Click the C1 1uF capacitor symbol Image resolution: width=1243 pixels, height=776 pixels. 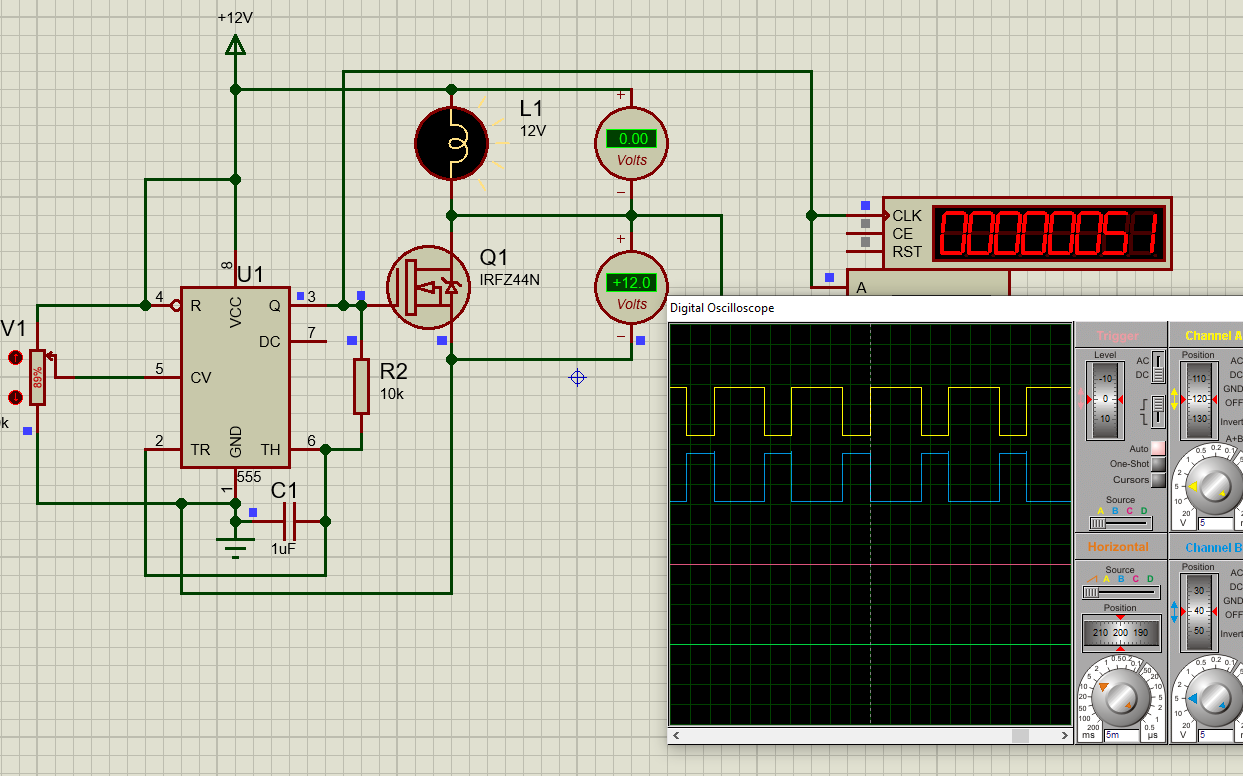pyautogui.click(x=291, y=521)
